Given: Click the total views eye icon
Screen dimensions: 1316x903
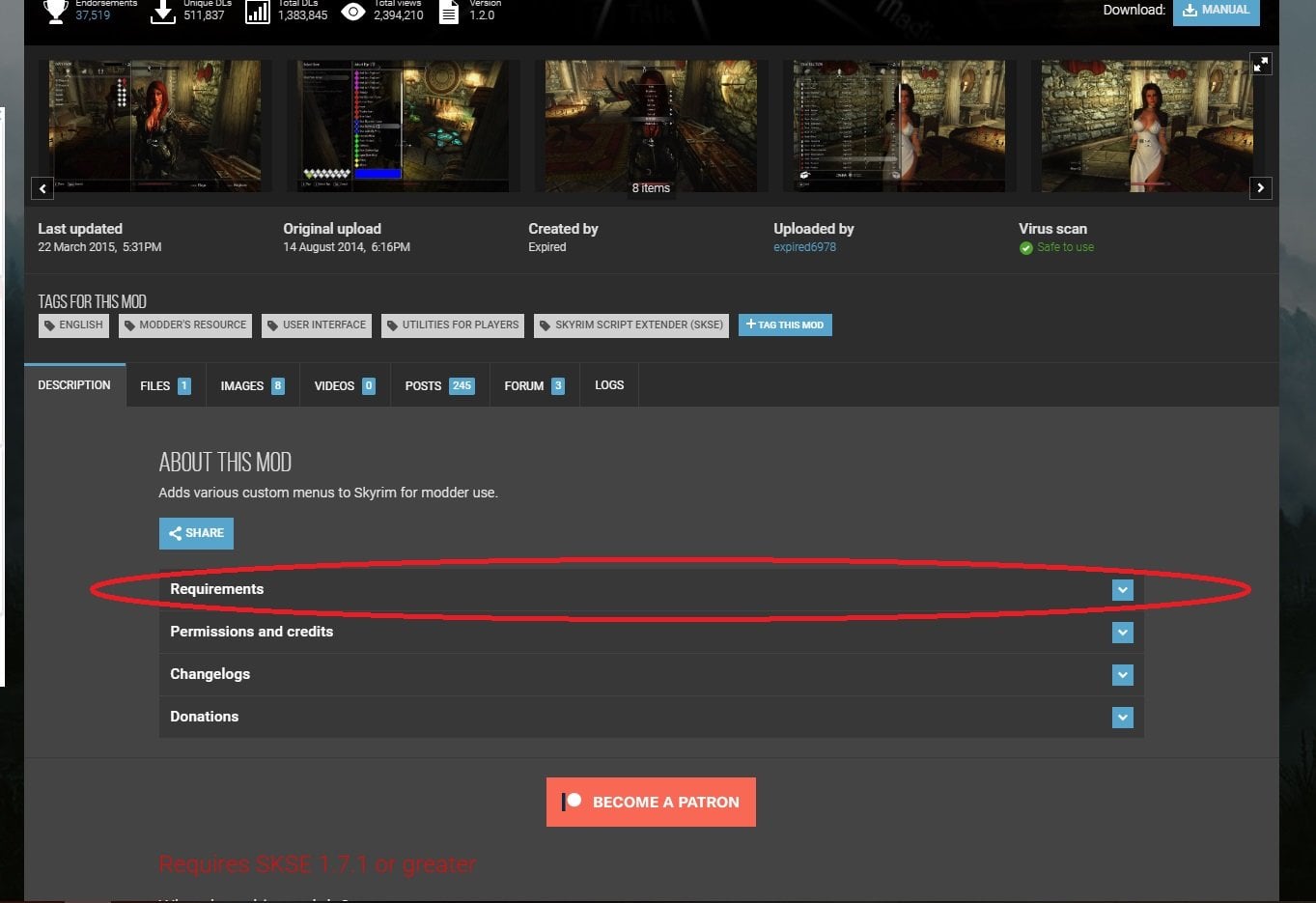Looking at the screenshot, I should point(353,12).
